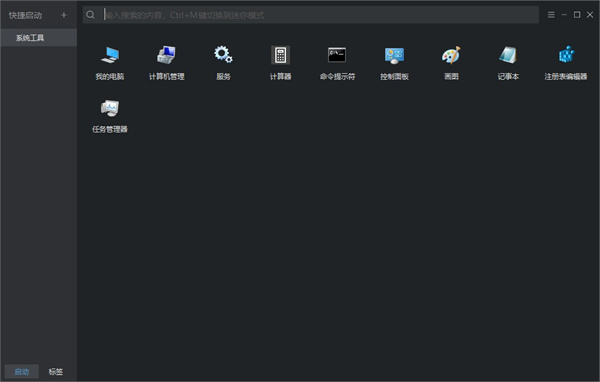Open the 记事本 notepad icon
The image size is (600, 382).
(508, 55)
